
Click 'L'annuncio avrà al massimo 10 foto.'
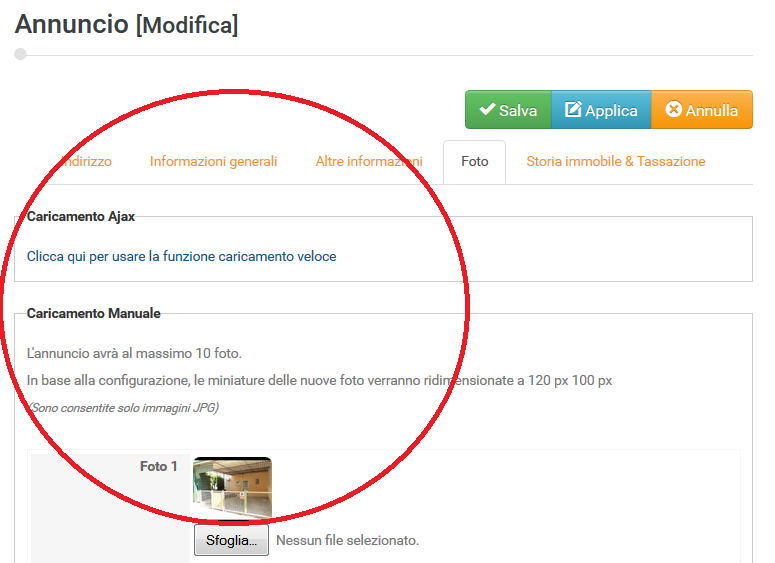point(134,353)
